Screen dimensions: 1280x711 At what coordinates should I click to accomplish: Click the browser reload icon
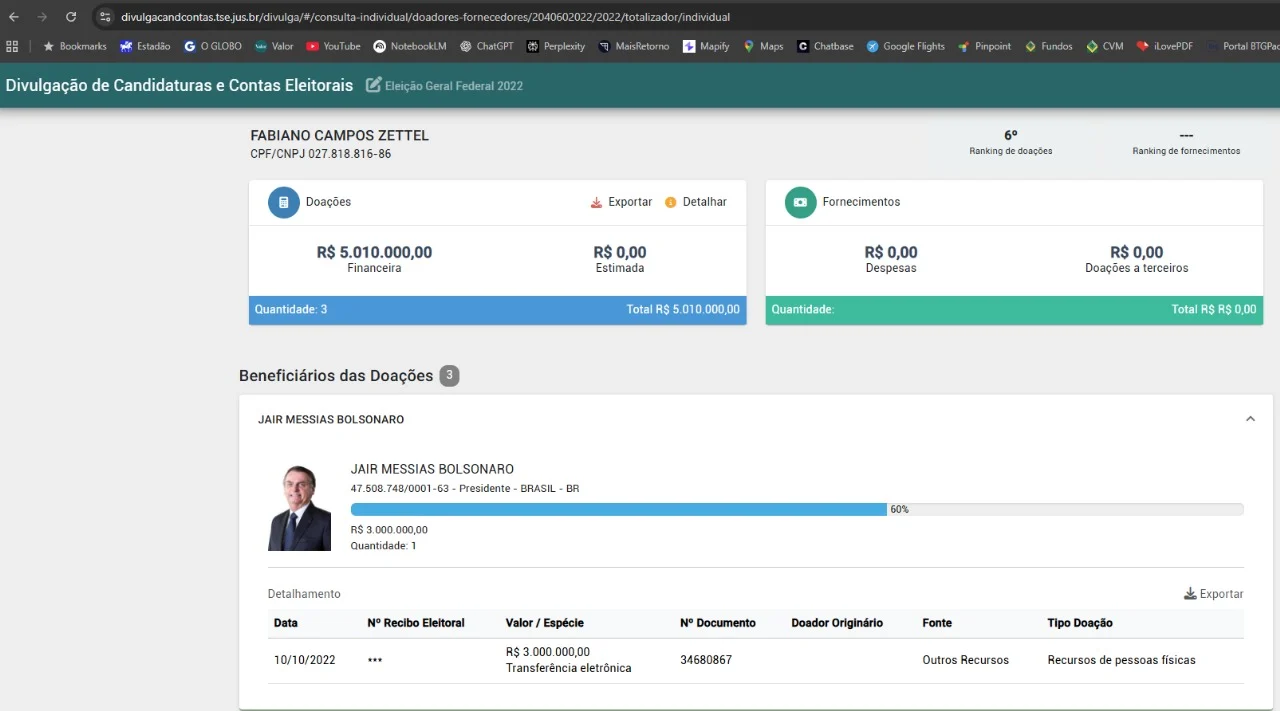(x=71, y=17)
